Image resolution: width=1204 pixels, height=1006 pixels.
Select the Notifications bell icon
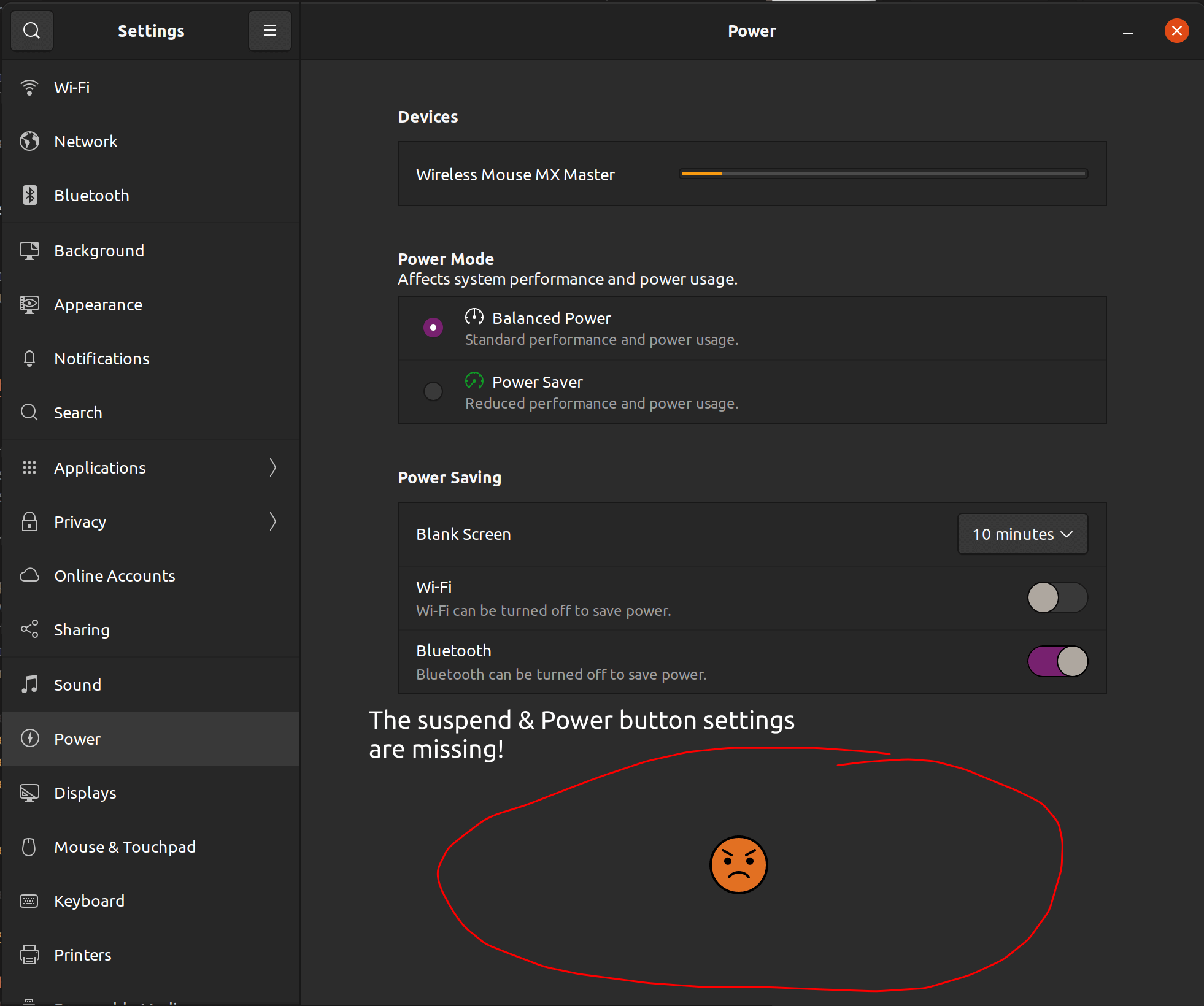click(29, 358)
